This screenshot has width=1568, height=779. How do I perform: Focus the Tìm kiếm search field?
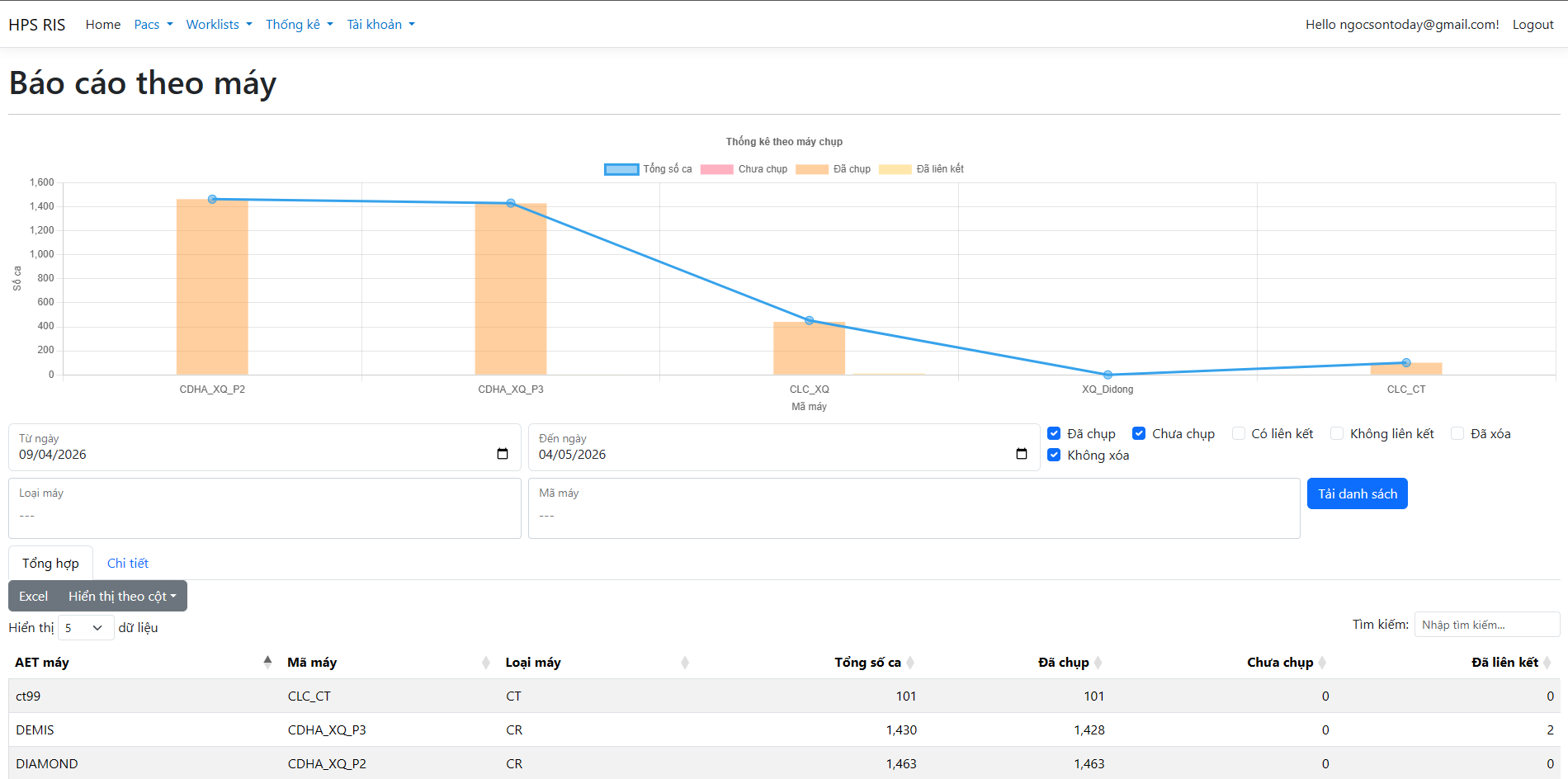[x=1487, y=625]
